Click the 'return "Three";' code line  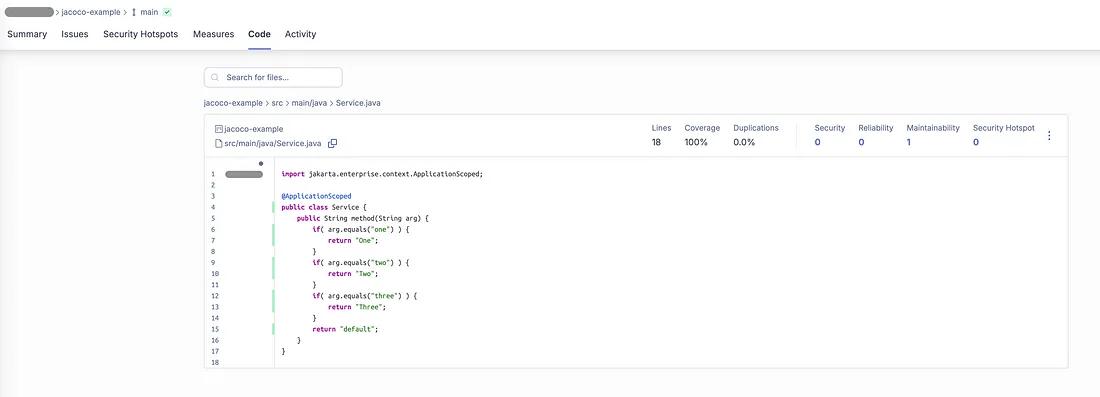357,307
